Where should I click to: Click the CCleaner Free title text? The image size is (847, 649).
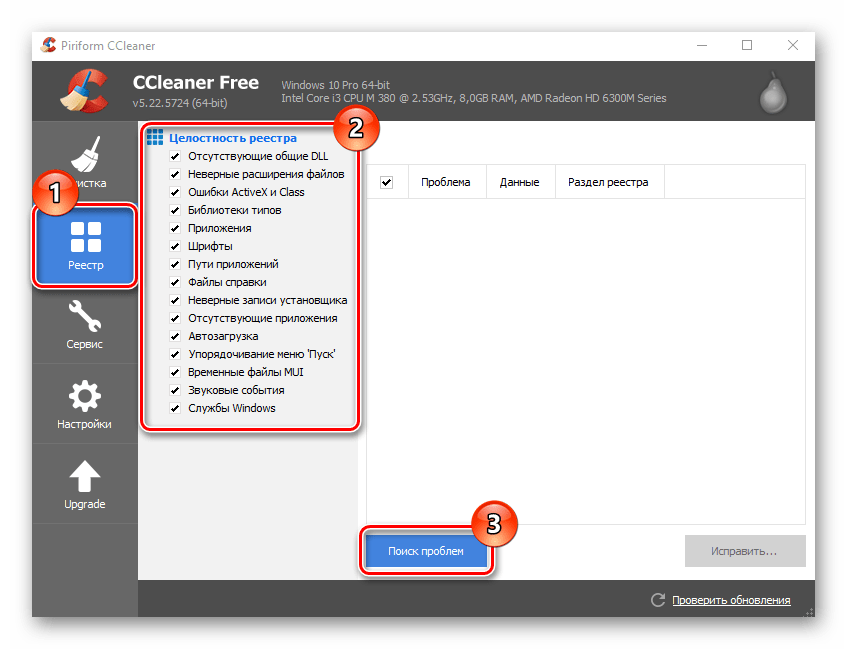tap(196, 82)
